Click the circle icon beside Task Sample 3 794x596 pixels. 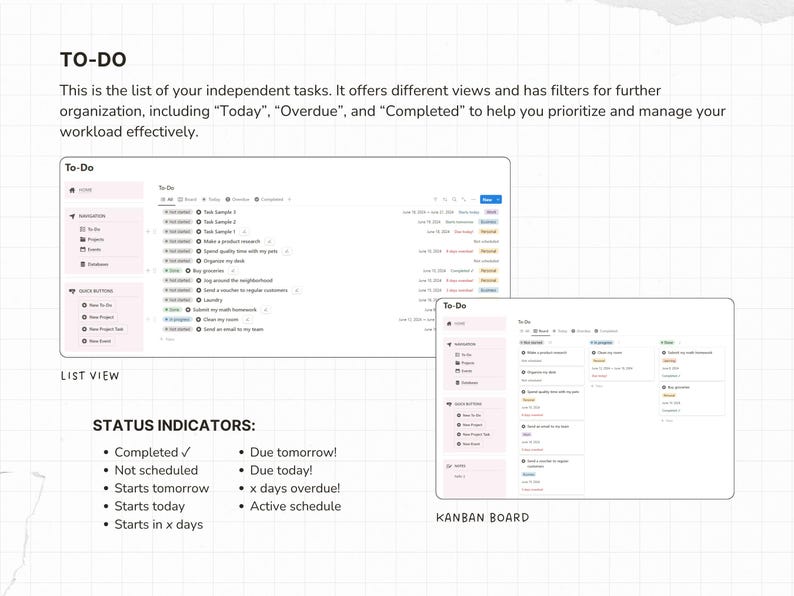[x=198, y=212]
